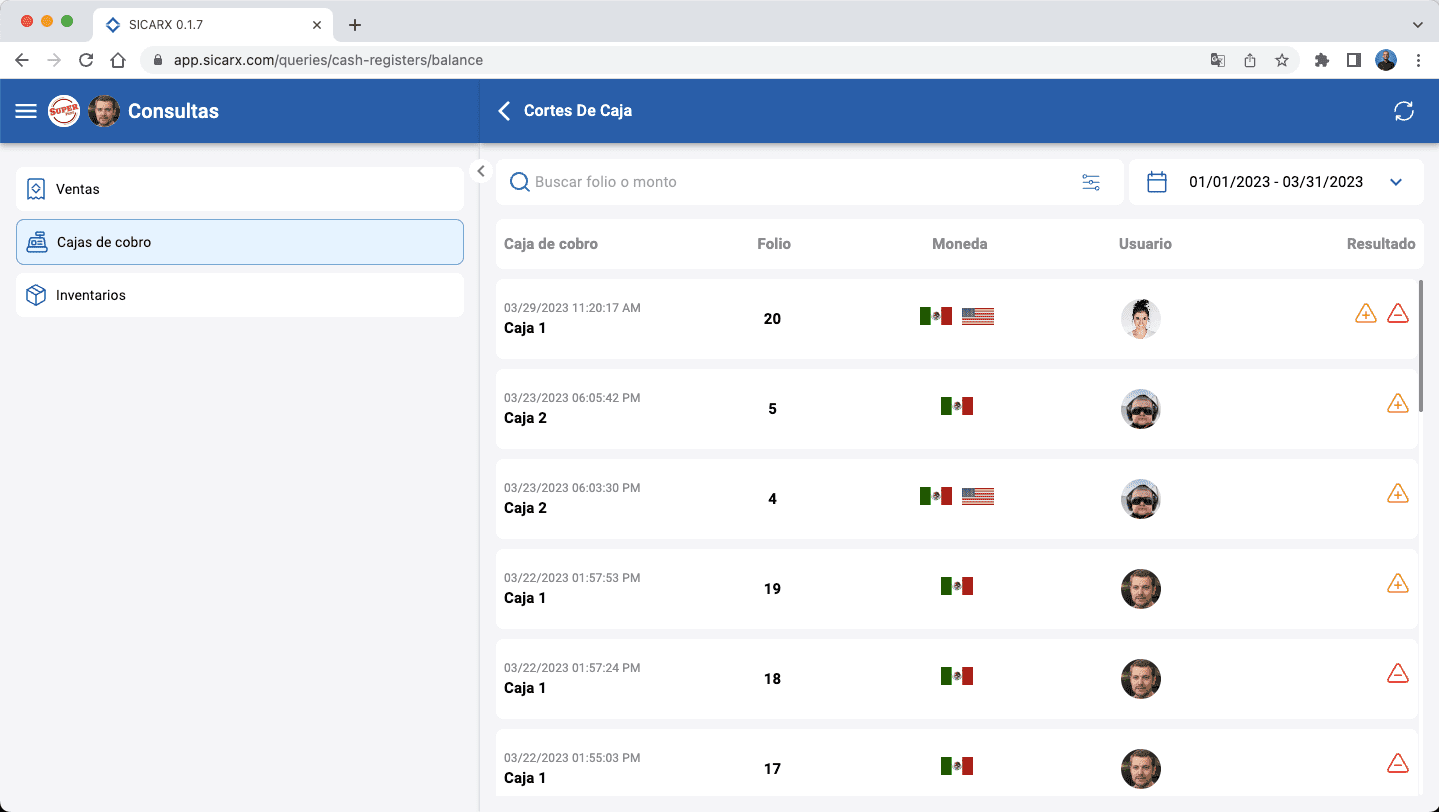Open the search filter settings icon
1439x812 pixels.
1091,182
